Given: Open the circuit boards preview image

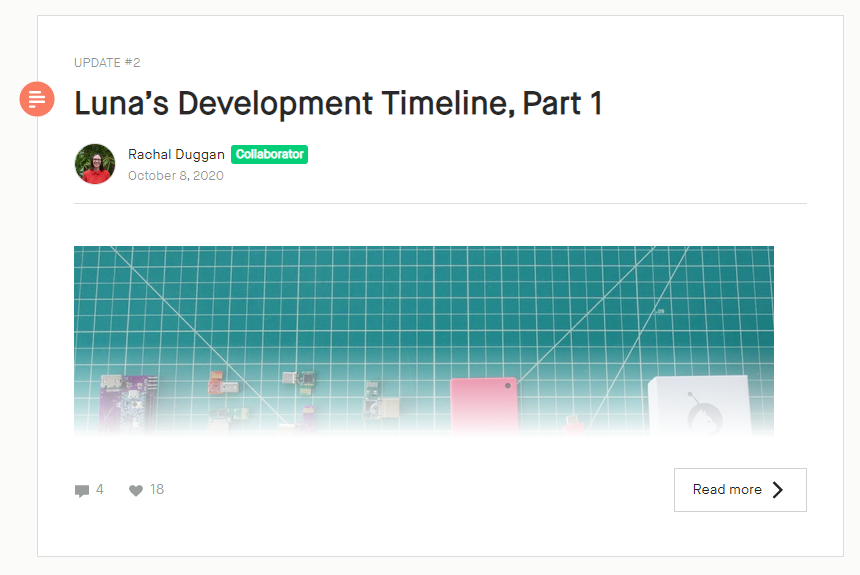Looking at the screenshot, I should coord(424,341).
